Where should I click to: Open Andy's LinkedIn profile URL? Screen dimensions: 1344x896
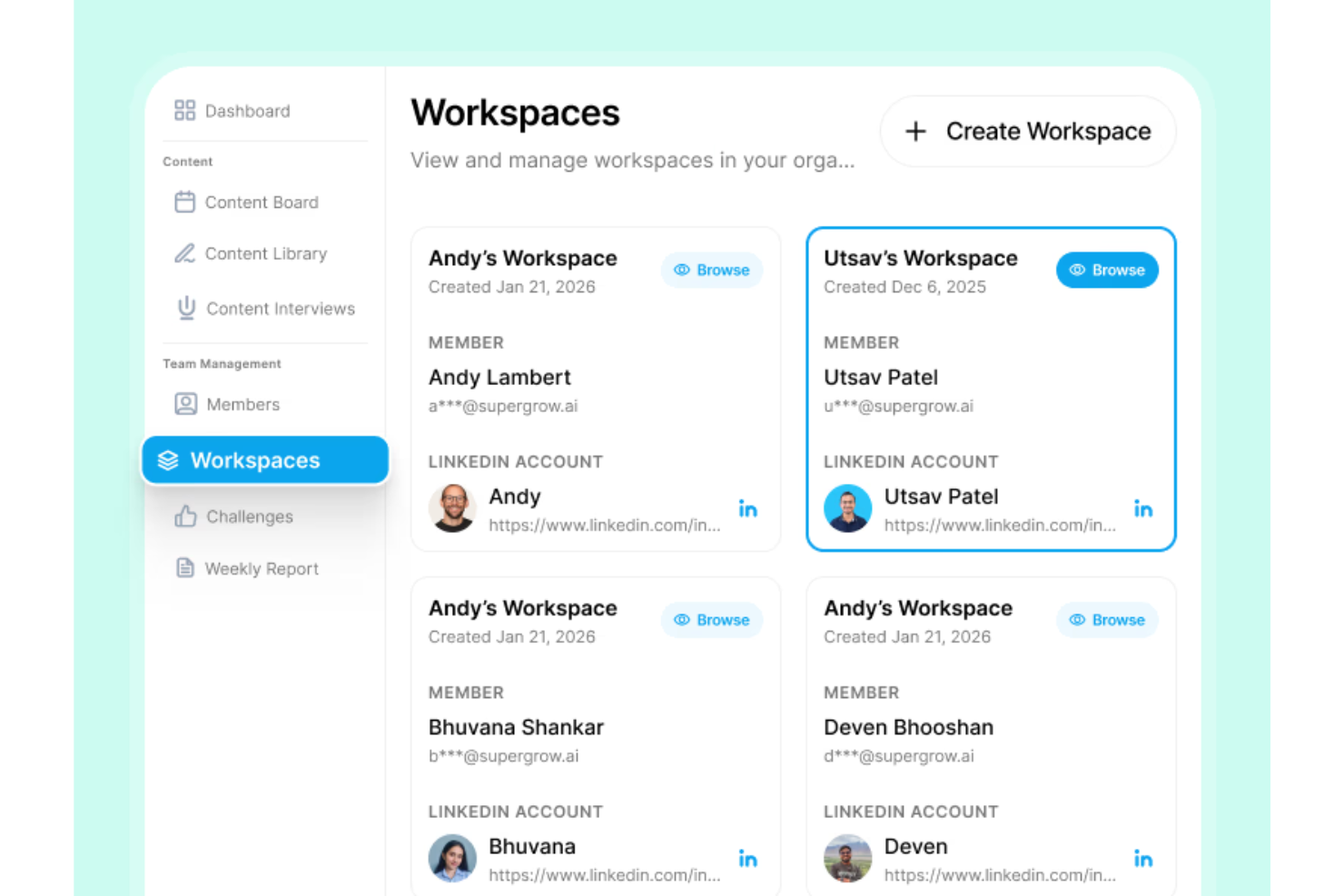point(605,526)
